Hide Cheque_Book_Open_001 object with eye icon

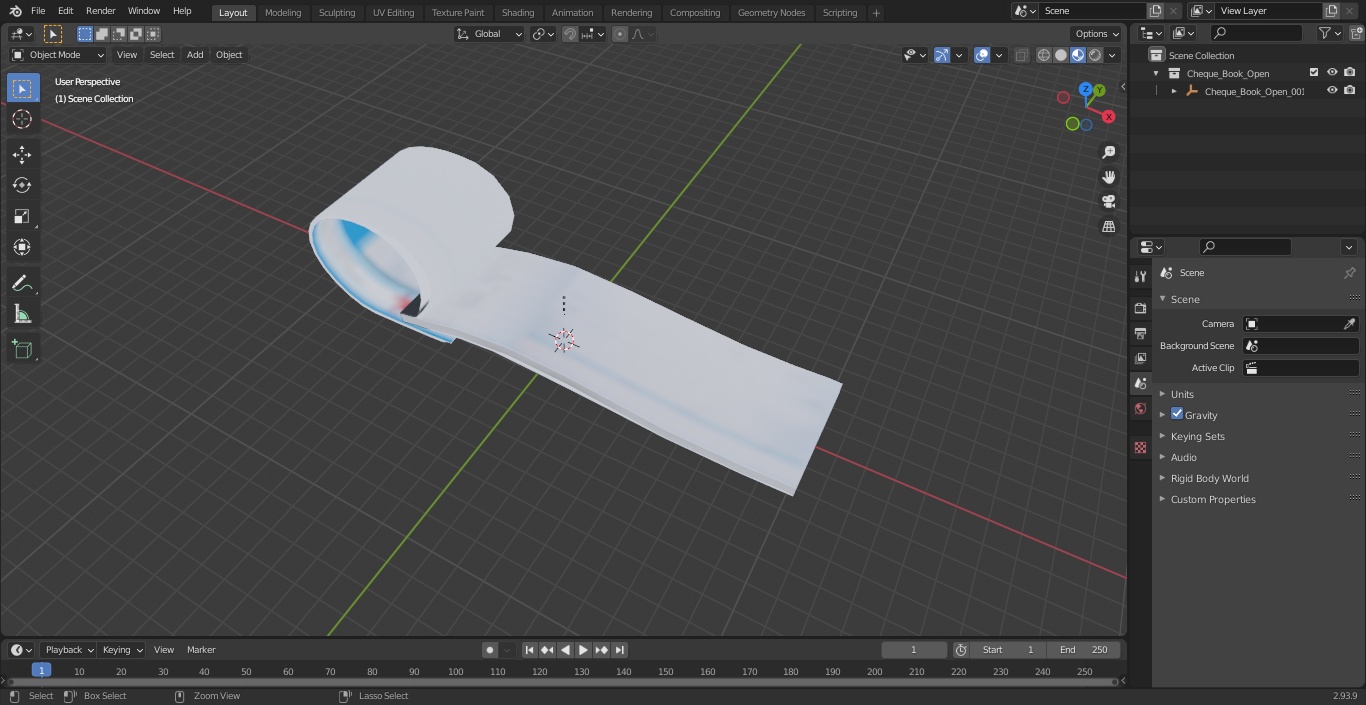(x=1332, y=91)
